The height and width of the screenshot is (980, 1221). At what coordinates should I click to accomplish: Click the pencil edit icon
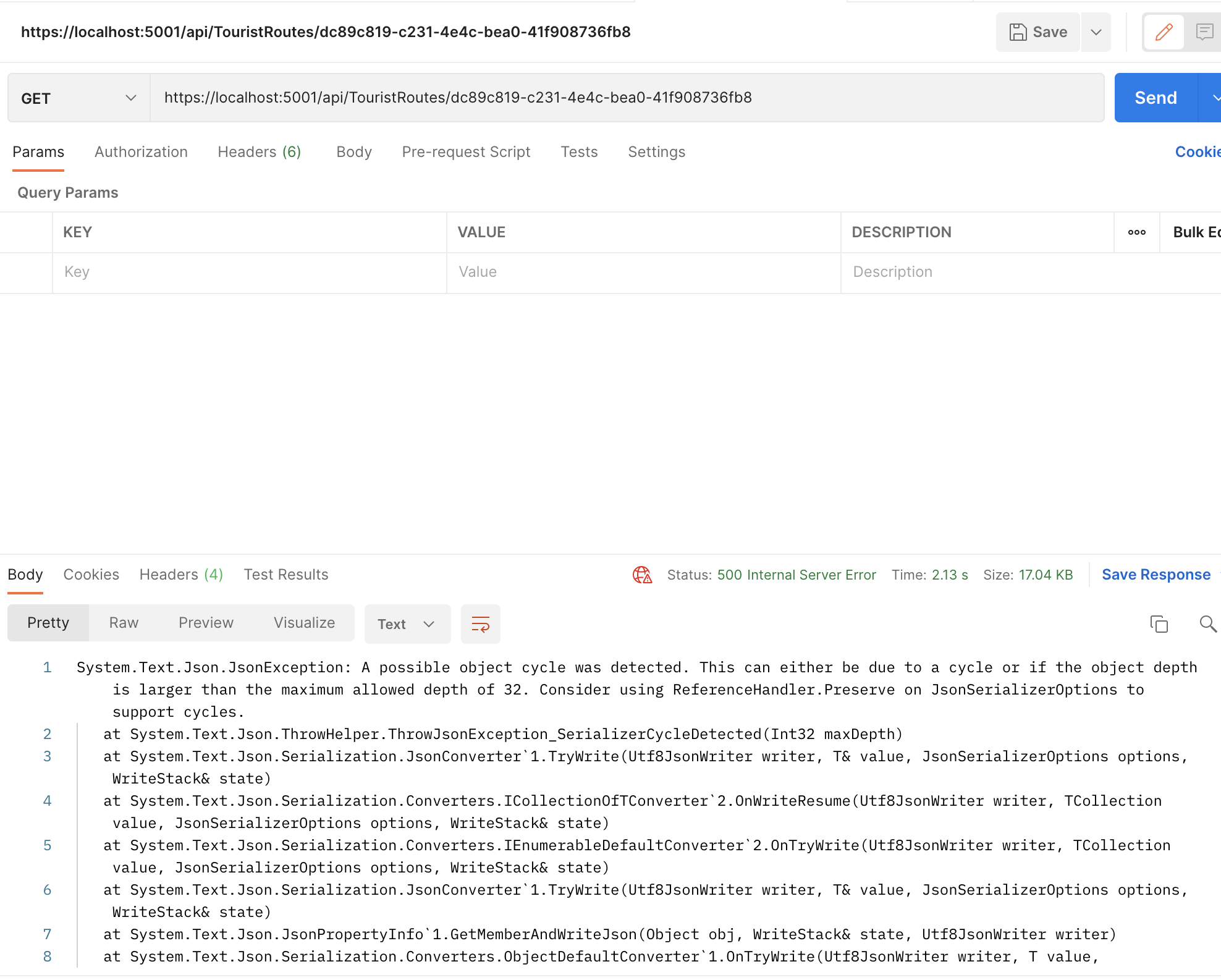point(1164,32)
